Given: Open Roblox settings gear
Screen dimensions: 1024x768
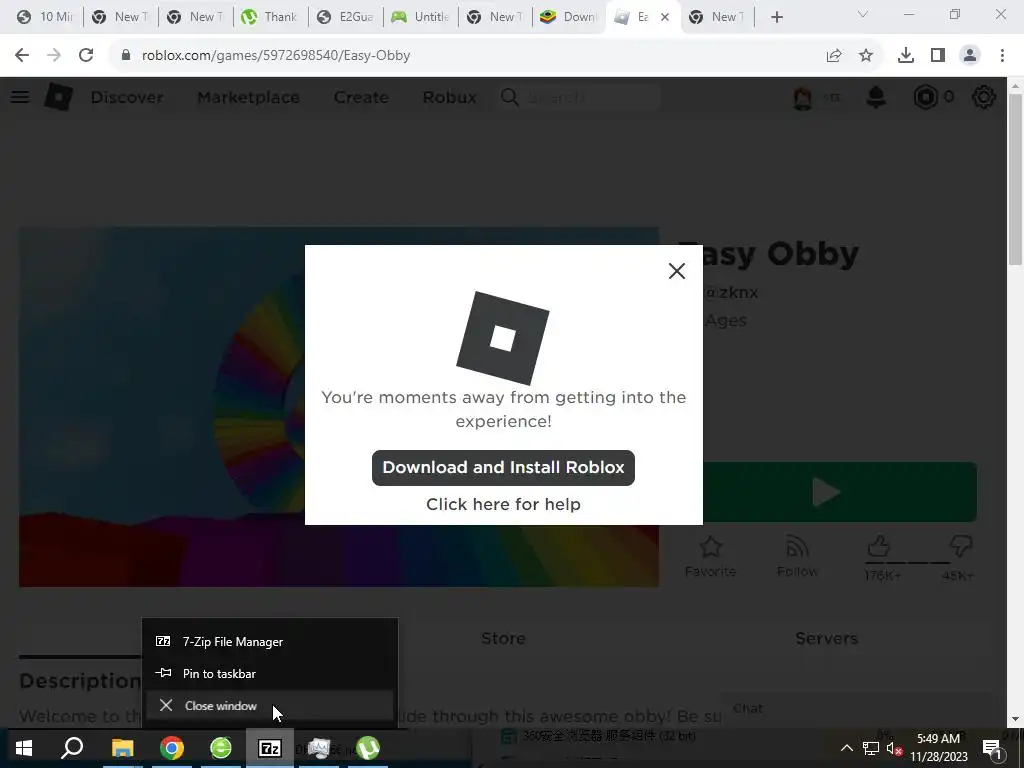Looking at the screenshot, I should tap(984, 97).
